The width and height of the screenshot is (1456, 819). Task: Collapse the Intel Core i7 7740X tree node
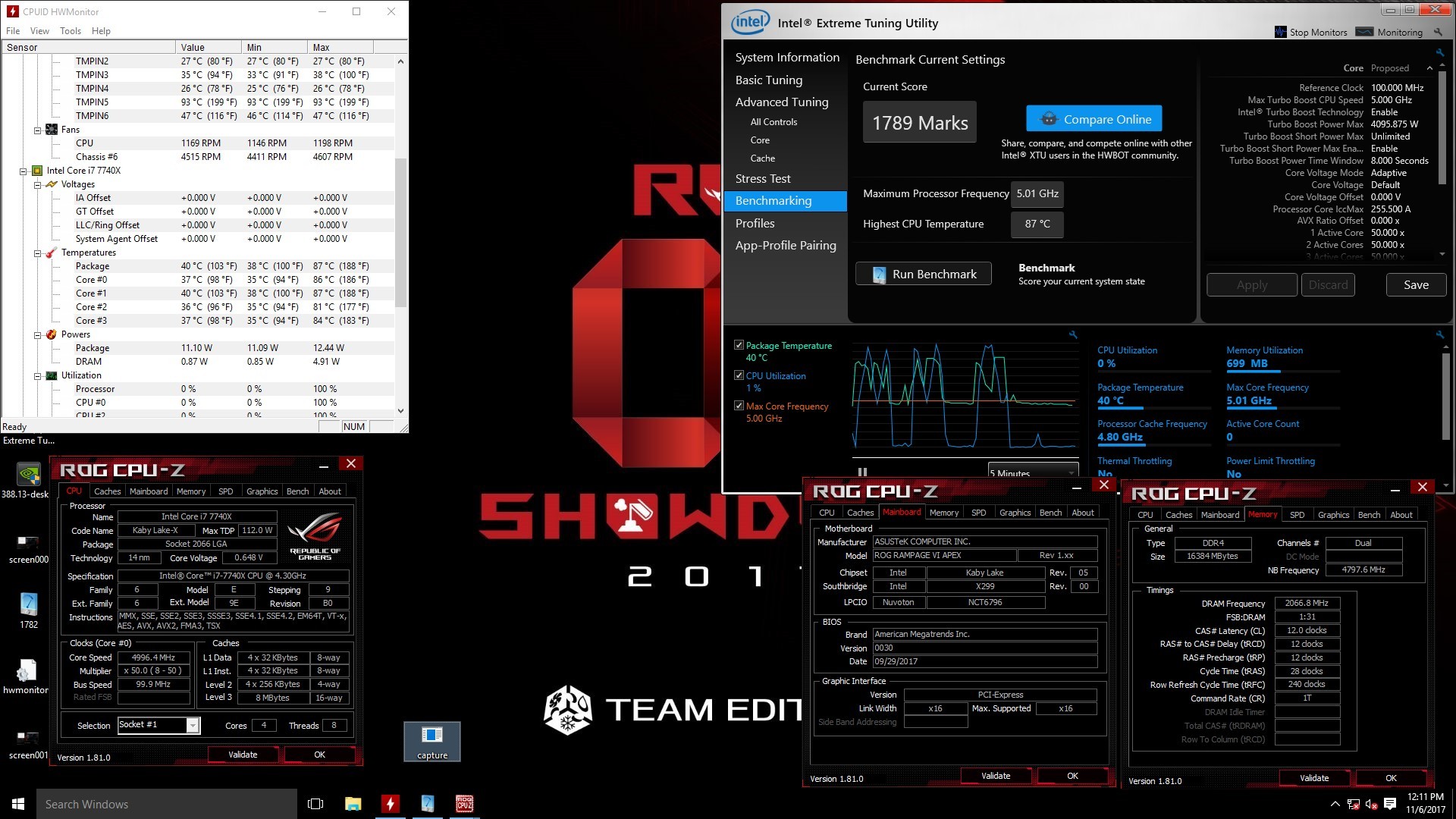[x=24, y=171]
